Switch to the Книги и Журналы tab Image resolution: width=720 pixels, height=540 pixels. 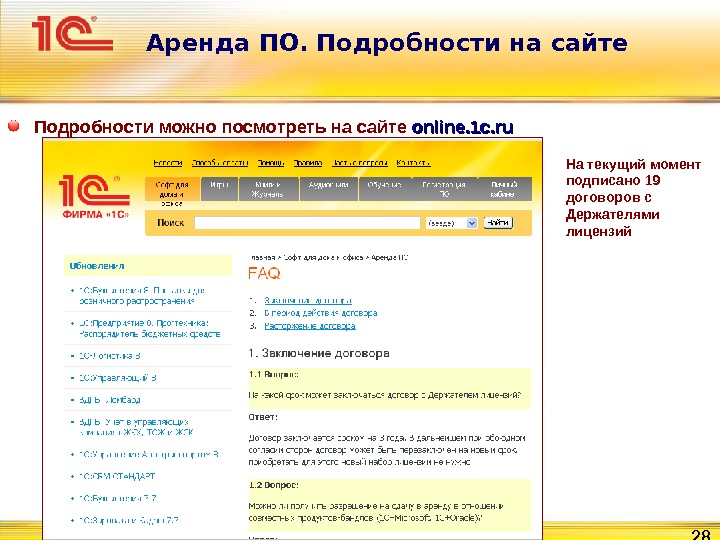click(268, 189)
